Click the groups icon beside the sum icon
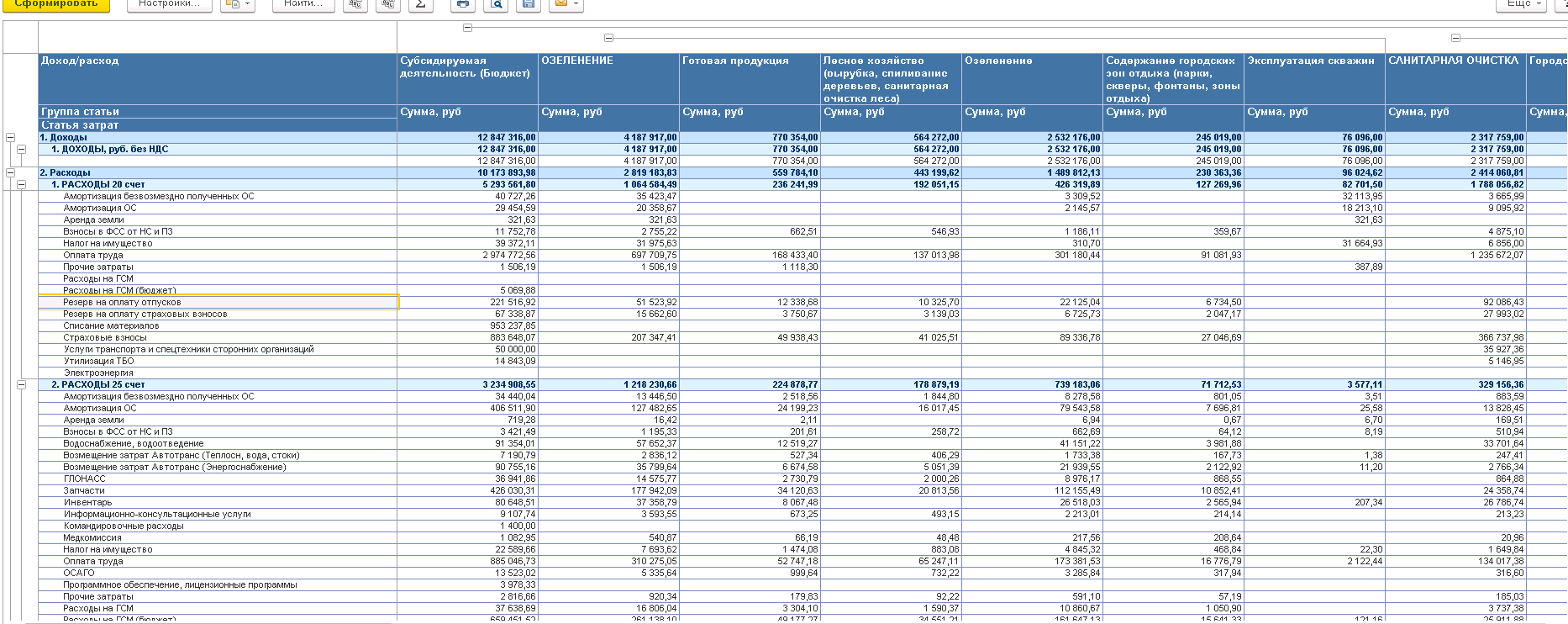The width and height of the screenshot is (1568, 624). point(387,4)
